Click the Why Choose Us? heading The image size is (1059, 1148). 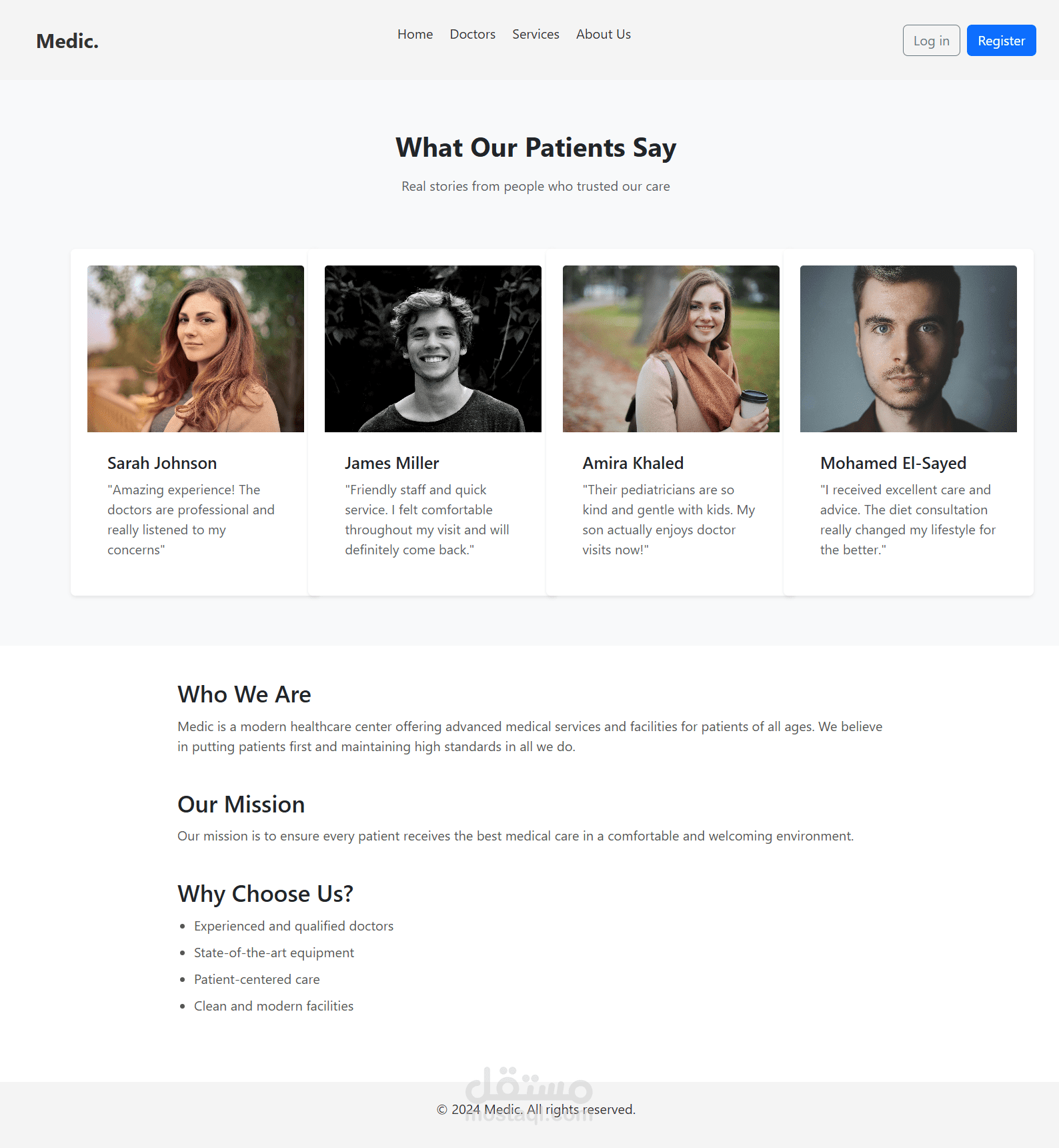click(265, 894)
